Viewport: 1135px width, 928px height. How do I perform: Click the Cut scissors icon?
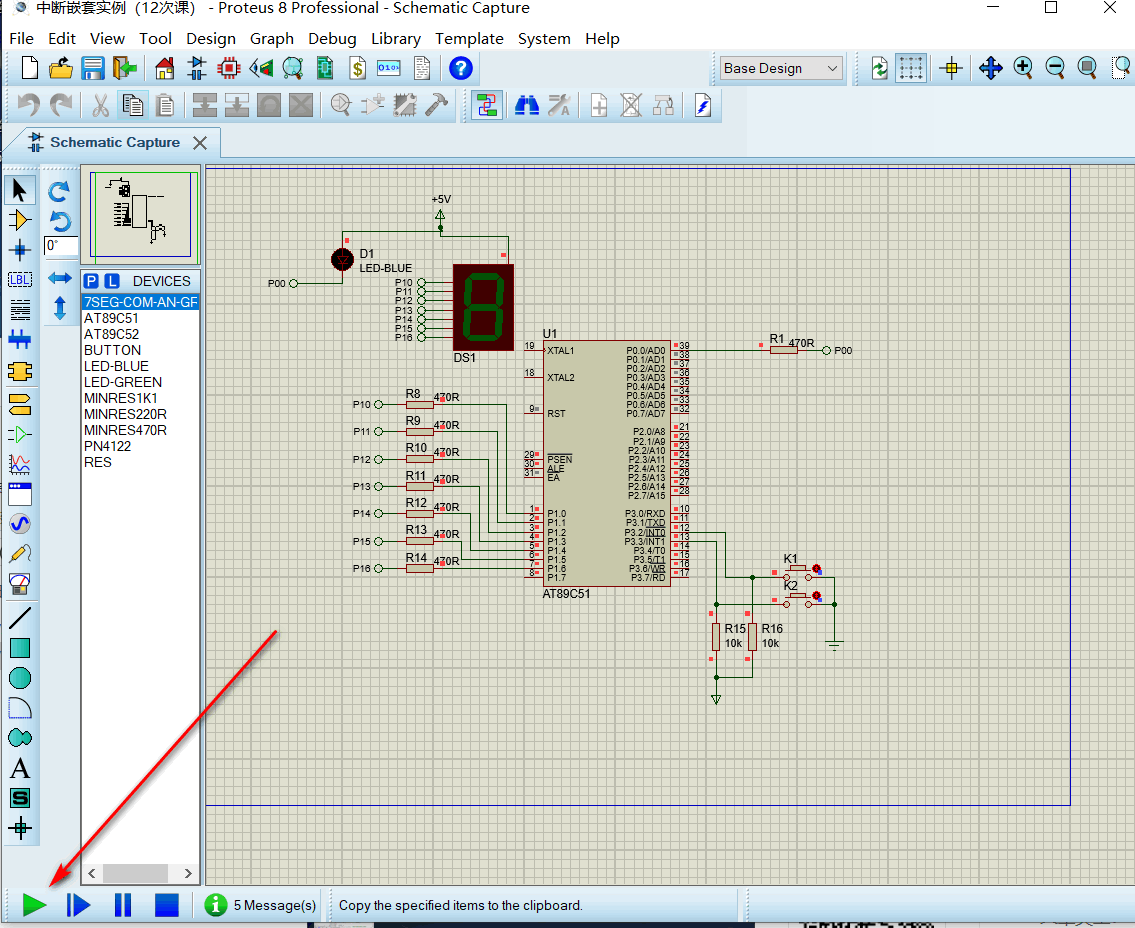click(x=101, y=106)
